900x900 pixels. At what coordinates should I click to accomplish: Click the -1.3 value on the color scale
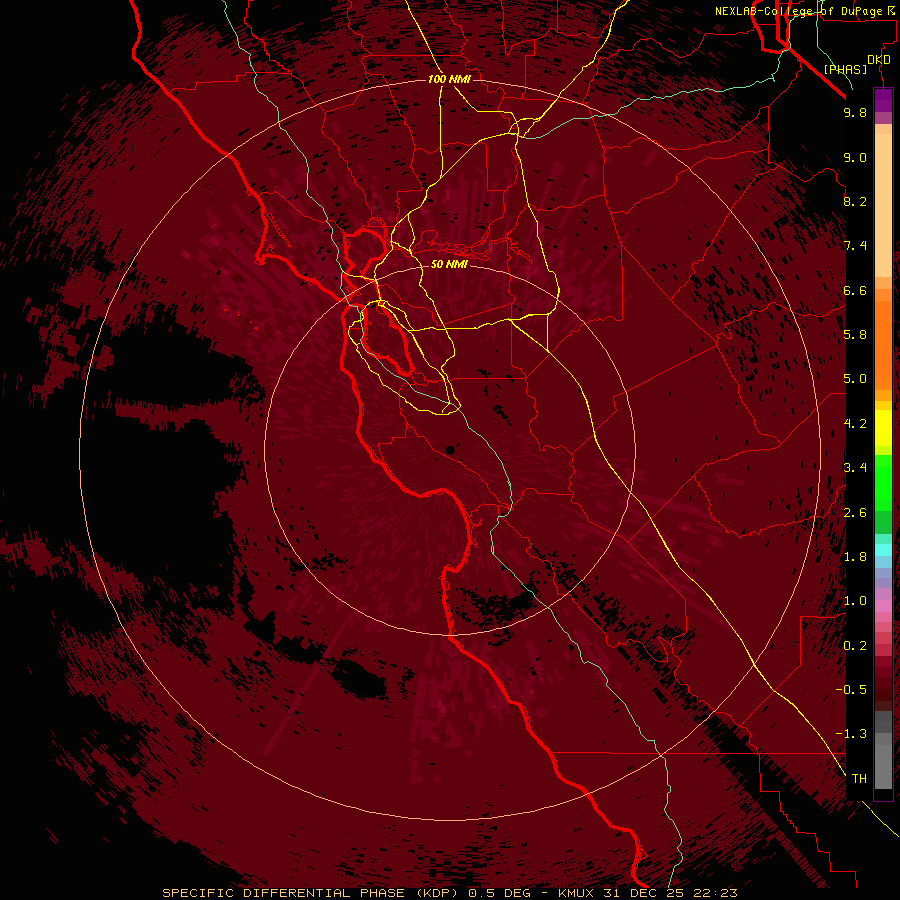[851, 734]
